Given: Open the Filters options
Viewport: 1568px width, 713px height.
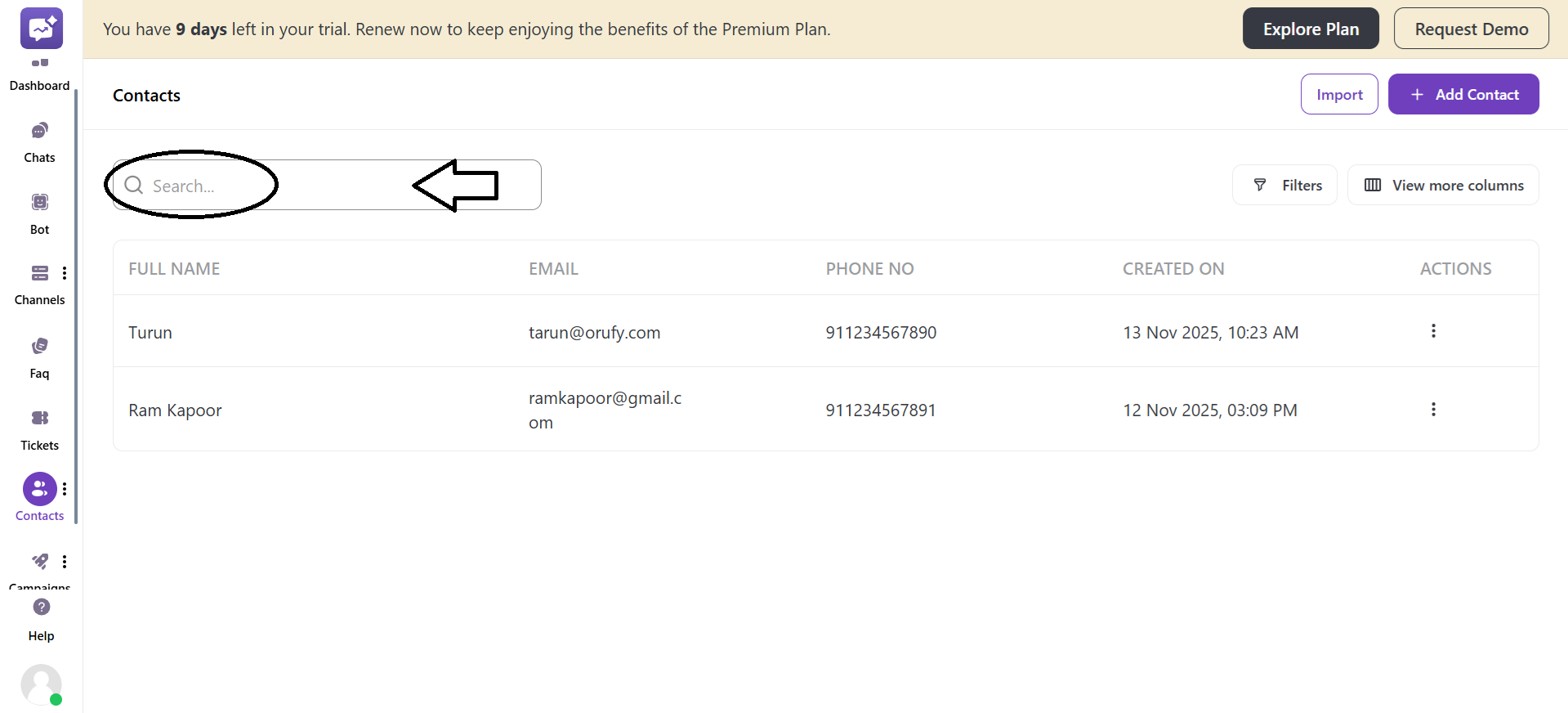Looking at the screenshot, I should (x=1284, y=185).
